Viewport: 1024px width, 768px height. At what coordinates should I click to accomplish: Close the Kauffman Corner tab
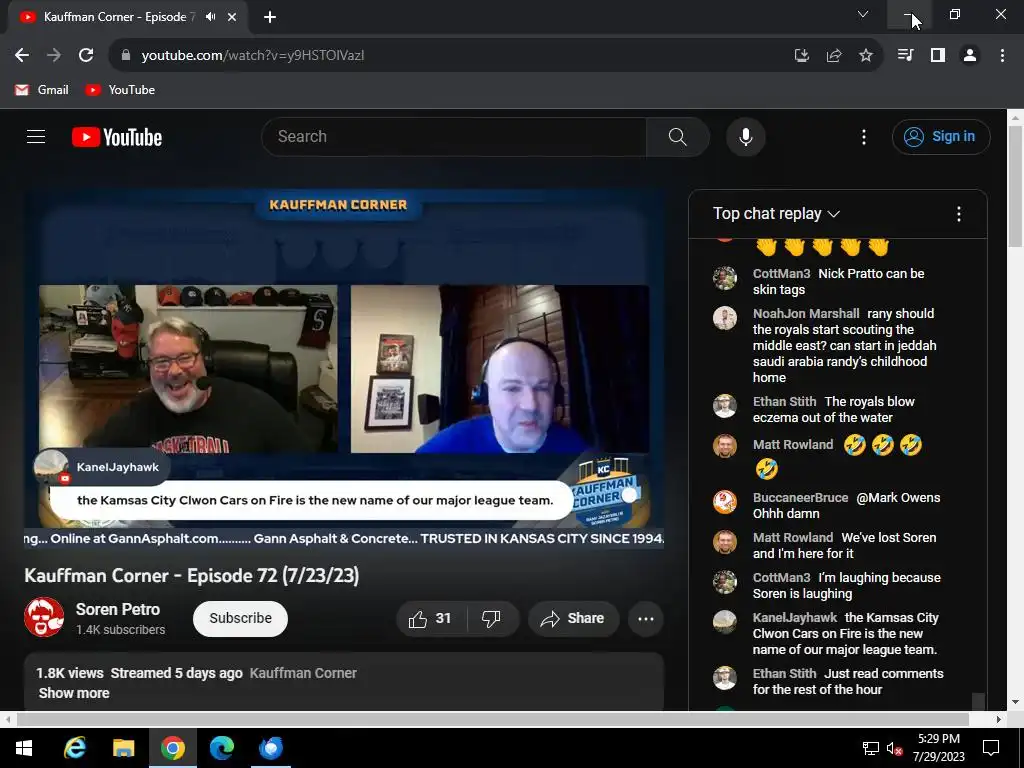point(232,17)
